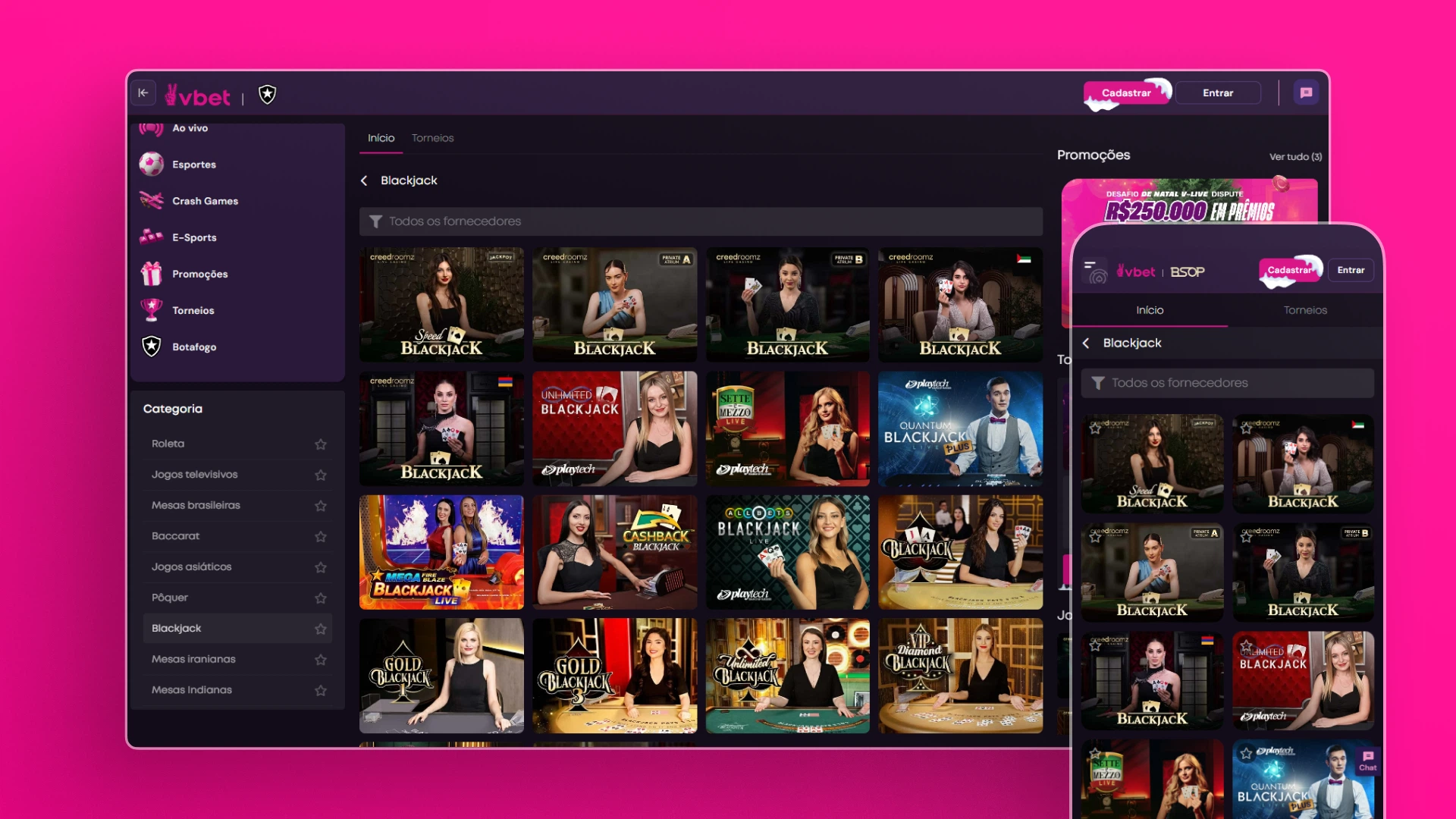Tap the mobile Cadastrar button
The width and height of the screenshot is (1456, 819).
click(x=1290, y=270)
